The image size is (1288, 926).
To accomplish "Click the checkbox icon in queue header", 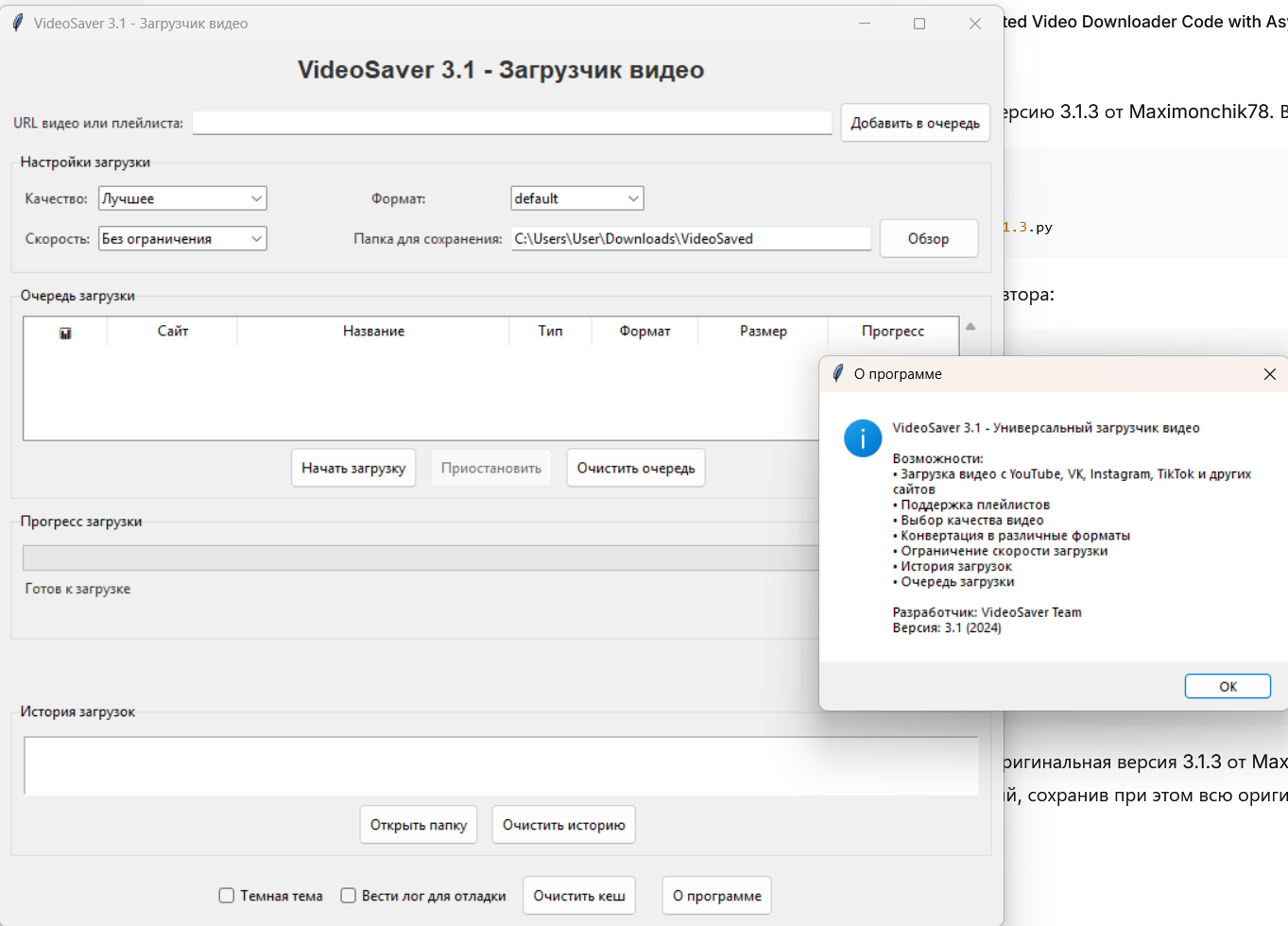I will (65, 333).
